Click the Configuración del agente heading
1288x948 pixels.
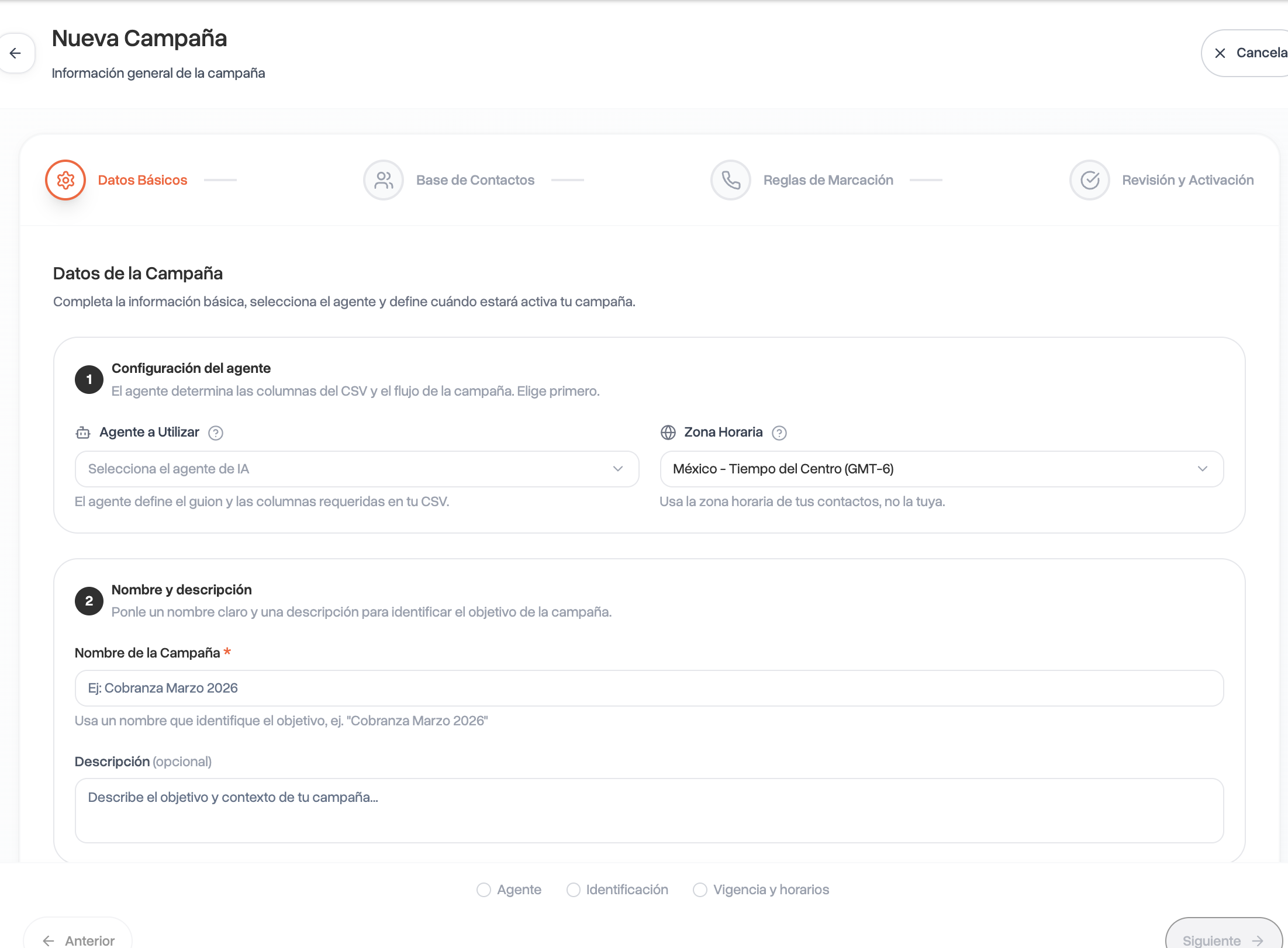pyautogui.click(x=191, y=368)
